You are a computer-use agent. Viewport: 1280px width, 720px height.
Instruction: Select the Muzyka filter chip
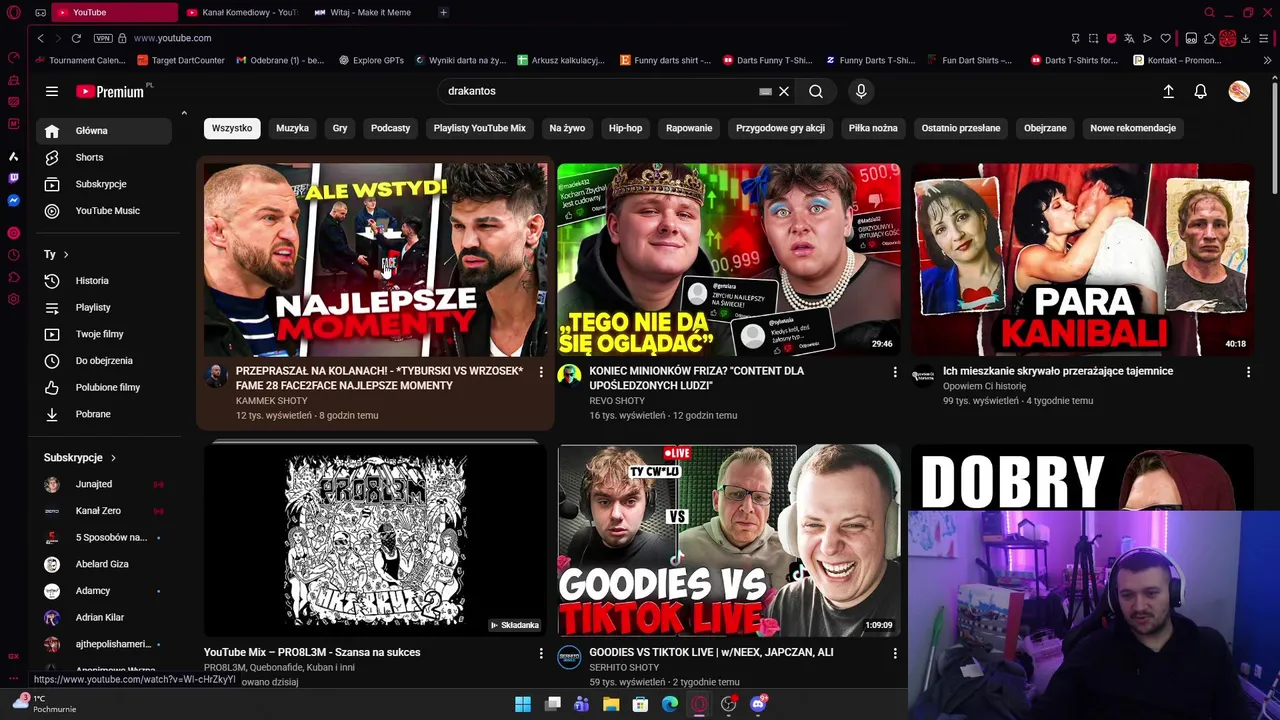coord(292,128)
